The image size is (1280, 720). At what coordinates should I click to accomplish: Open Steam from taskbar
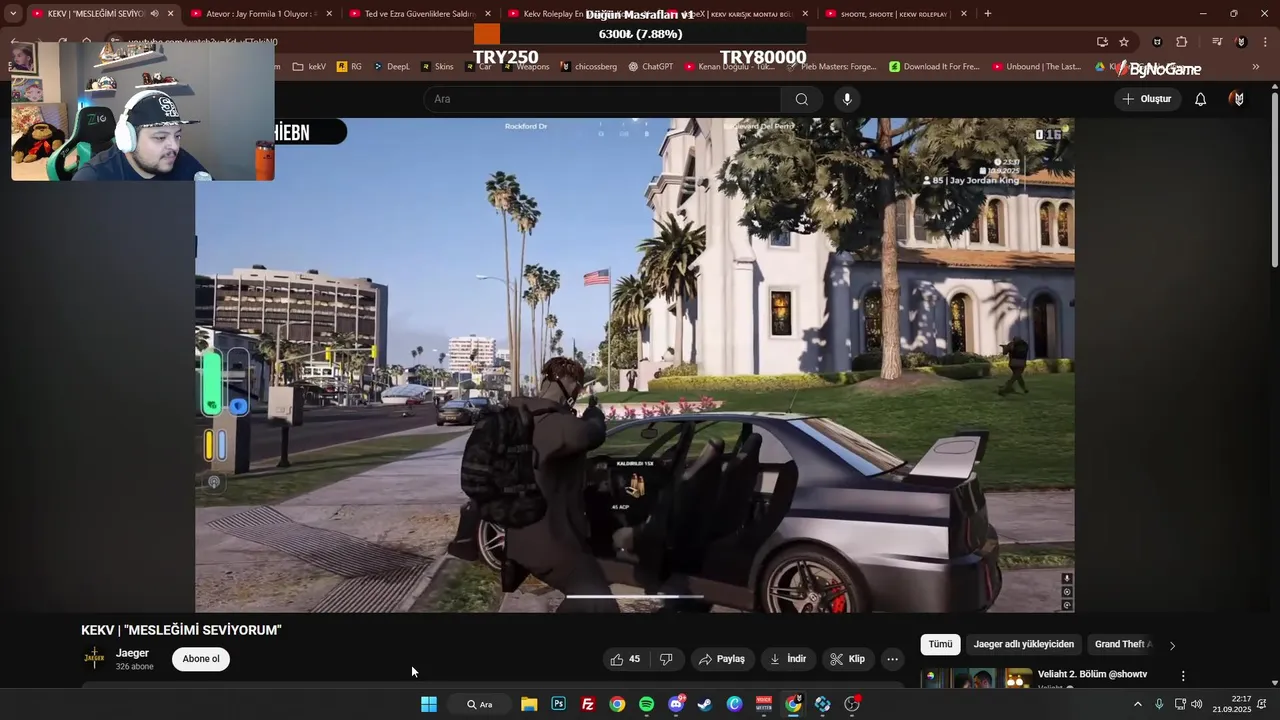(x=705, y=704)
